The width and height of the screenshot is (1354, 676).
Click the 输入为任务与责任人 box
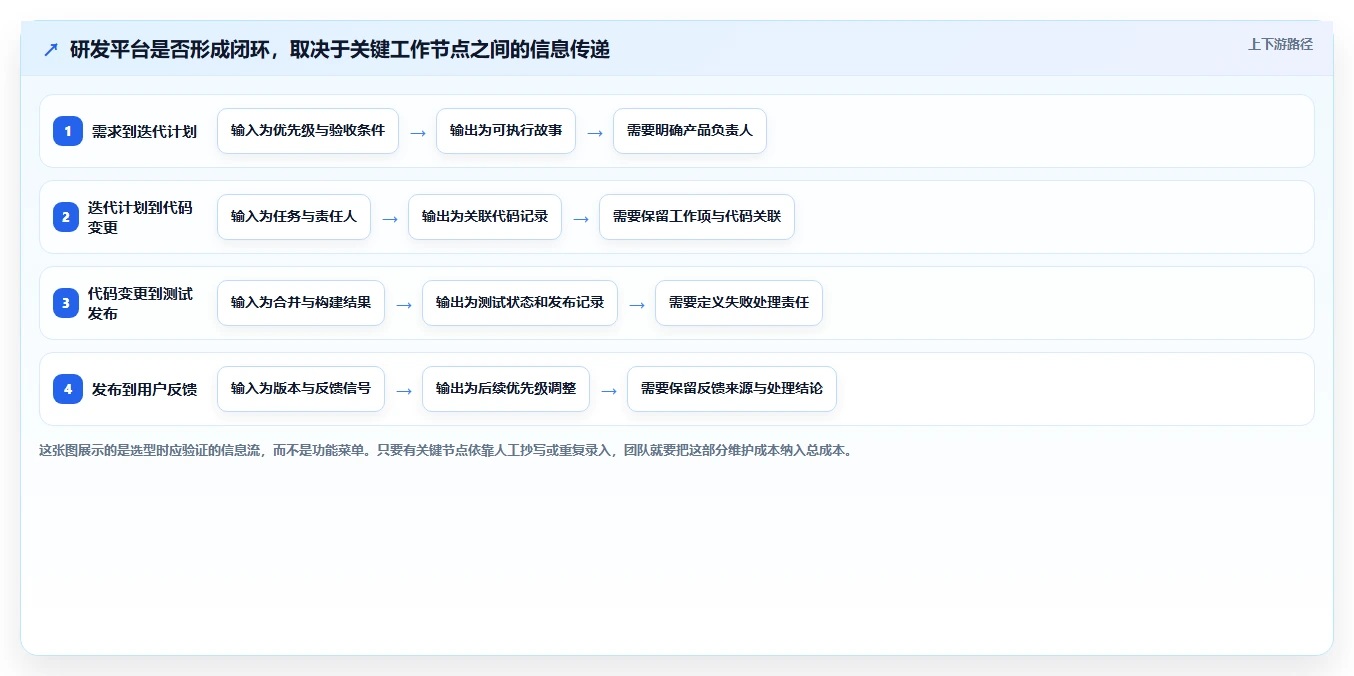pos(294,217)
